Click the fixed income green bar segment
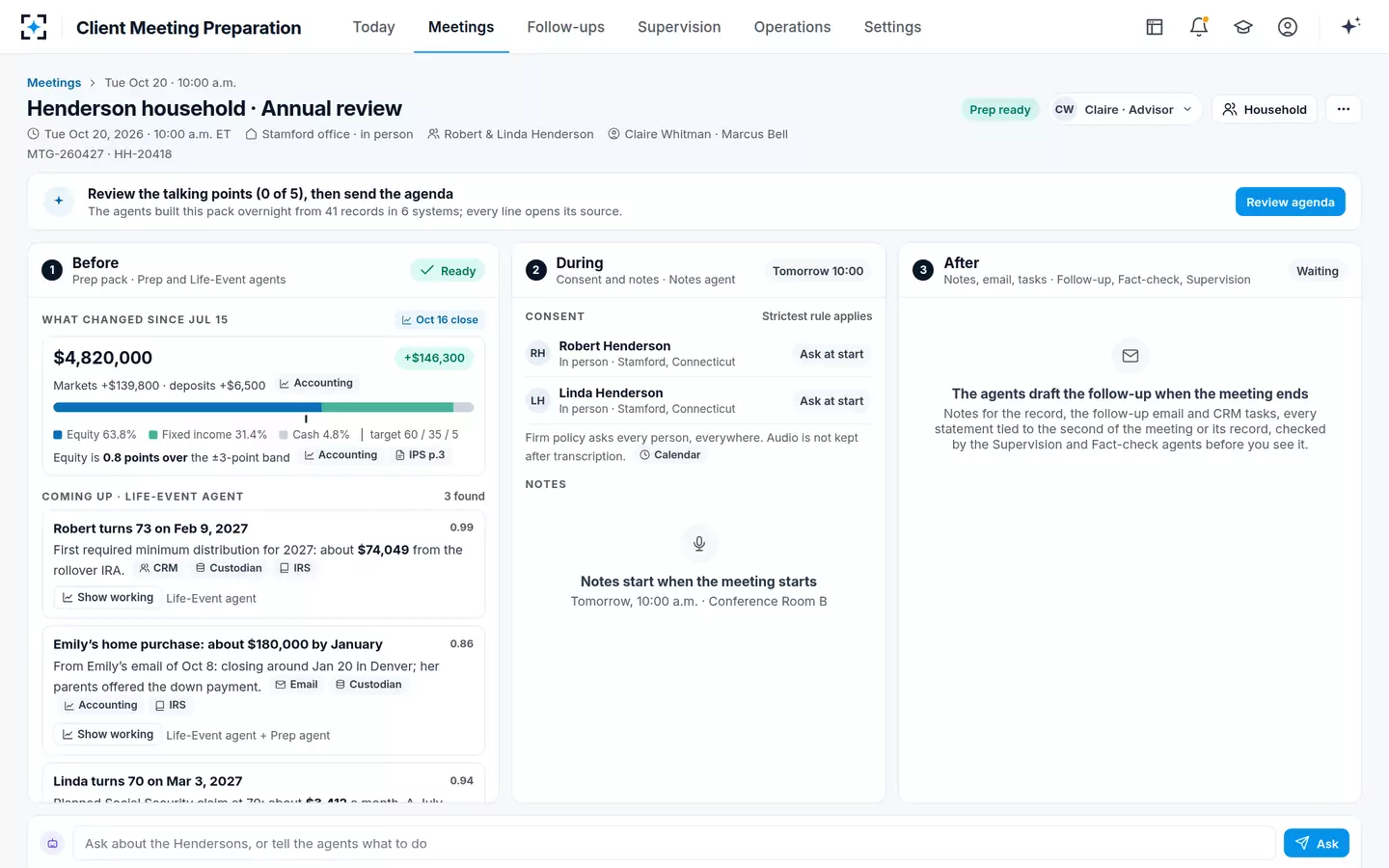1389x868 pixels. coord(387,407)
